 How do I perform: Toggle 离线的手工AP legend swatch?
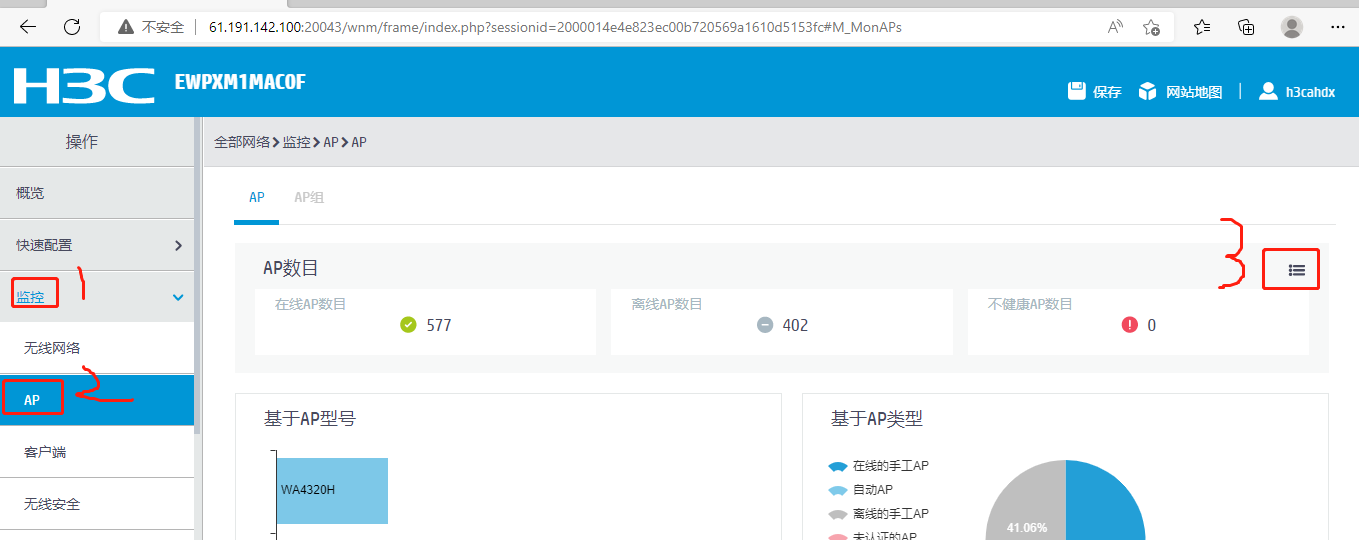pyautogui.click(x=838, y=514)
